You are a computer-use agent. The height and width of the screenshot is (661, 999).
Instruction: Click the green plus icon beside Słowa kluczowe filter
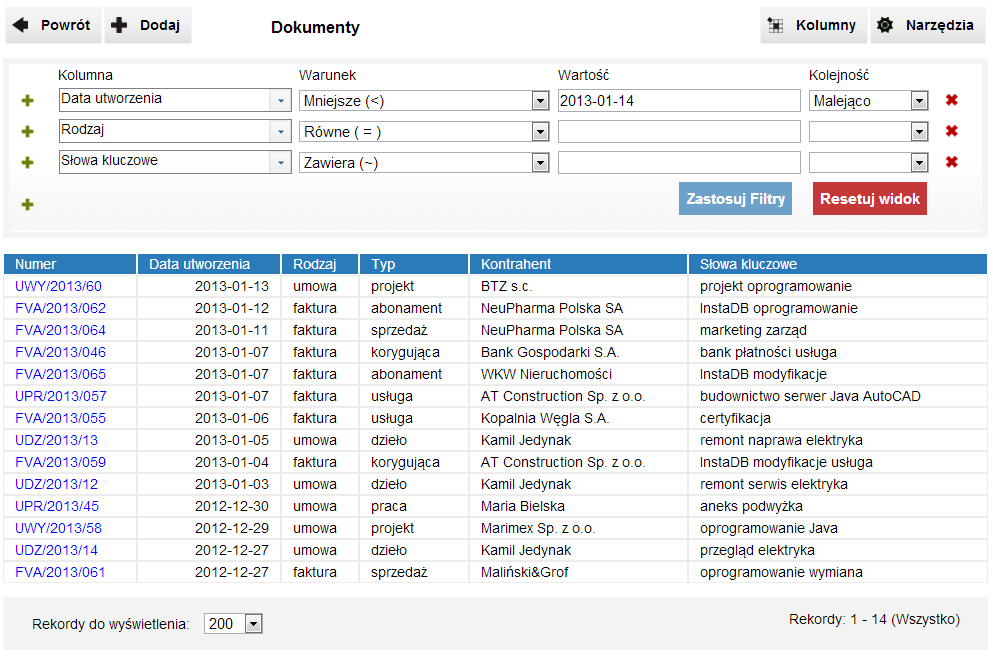tap(28, 163)
